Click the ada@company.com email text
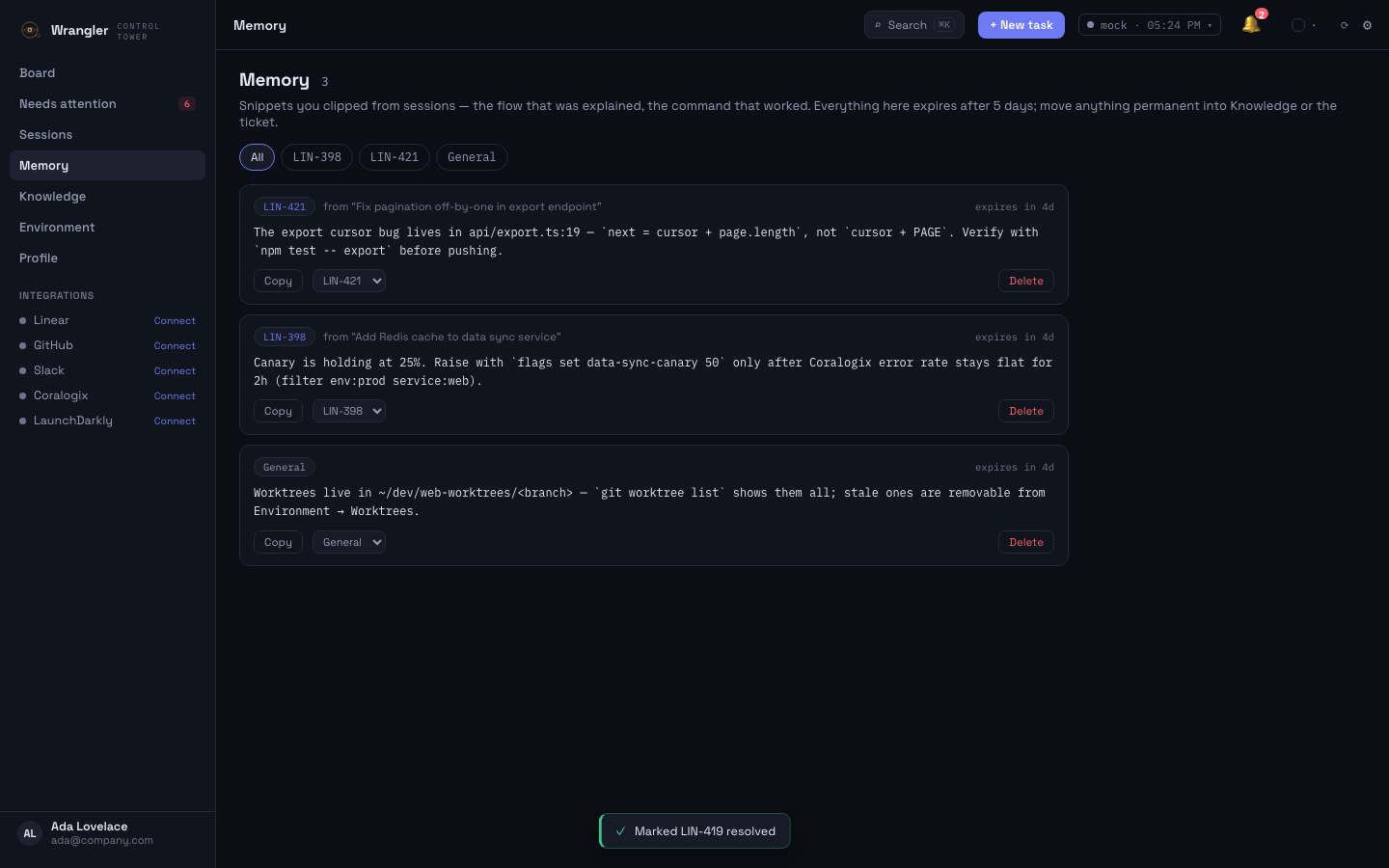 pos(102,841)
